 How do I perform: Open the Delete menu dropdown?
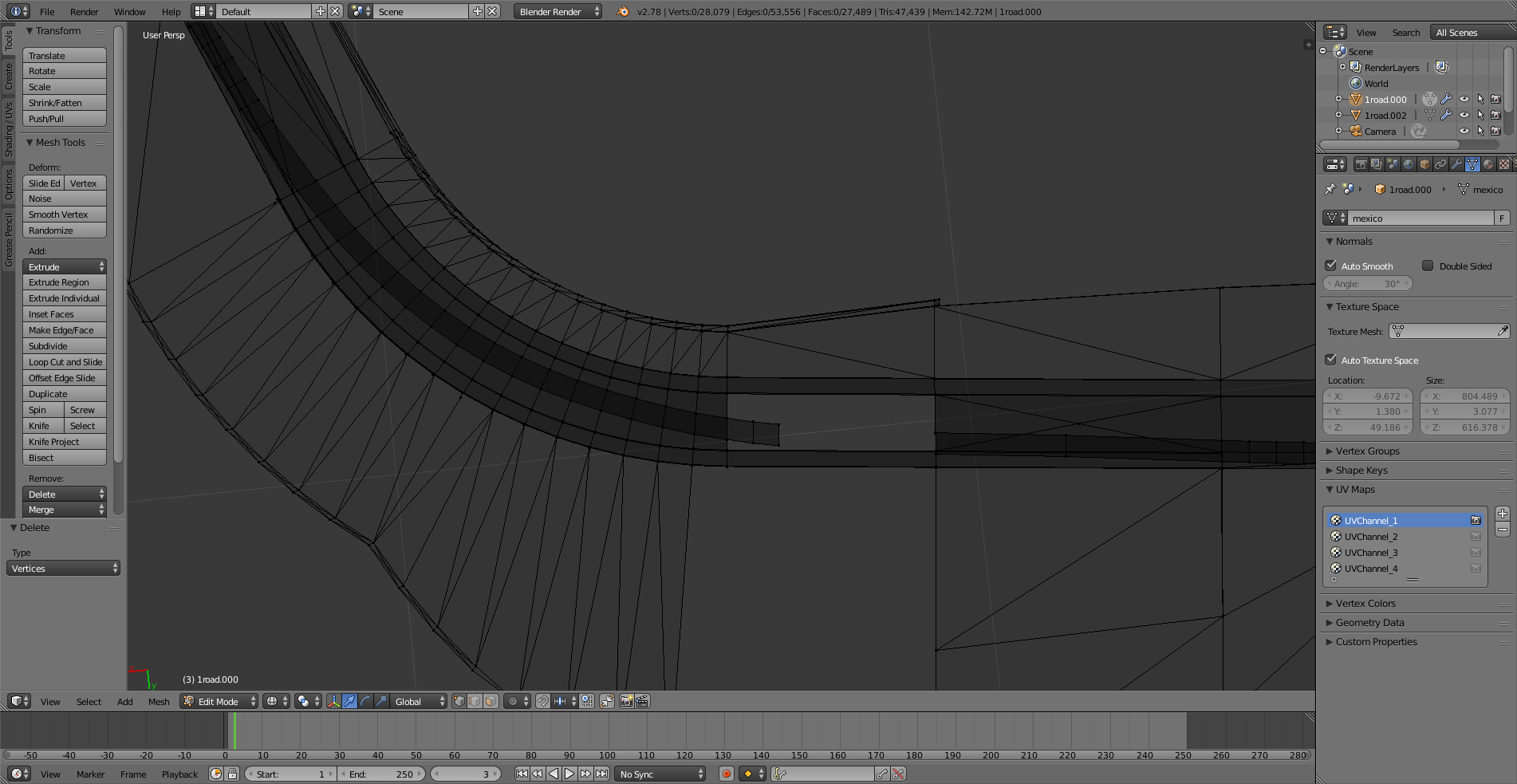[65, 494]
